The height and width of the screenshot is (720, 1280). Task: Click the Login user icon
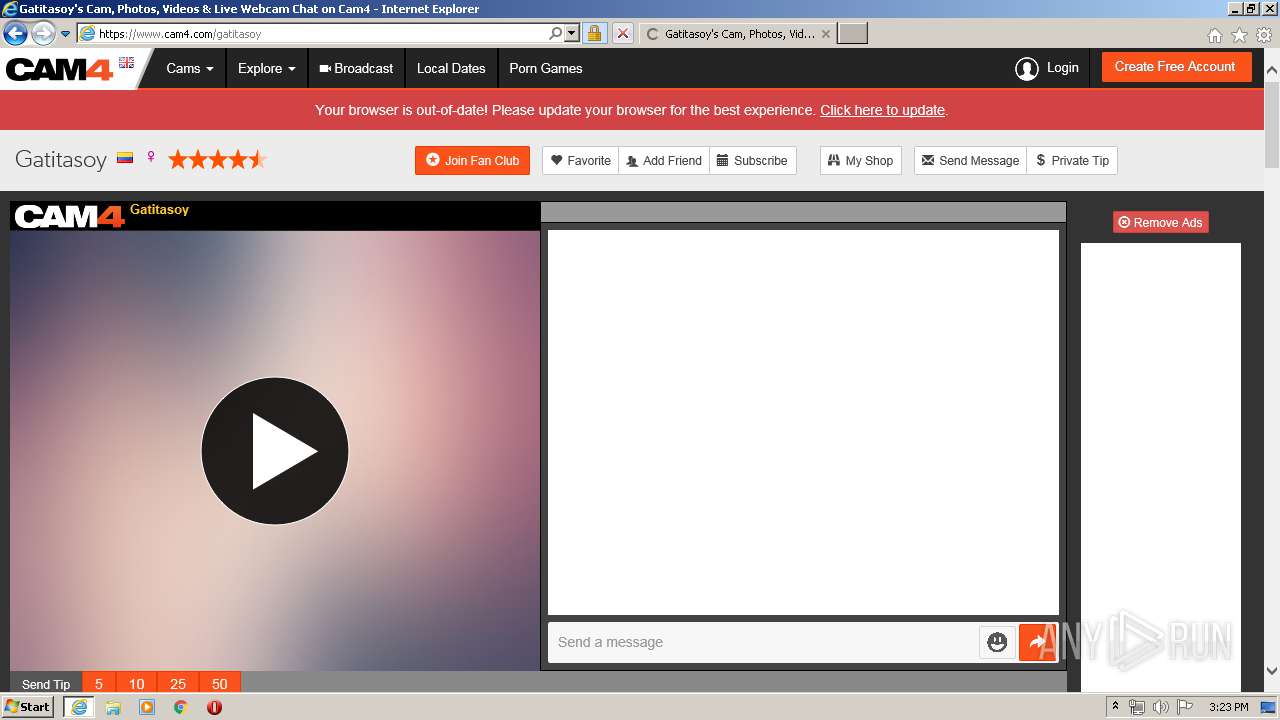coord(1027,68)
